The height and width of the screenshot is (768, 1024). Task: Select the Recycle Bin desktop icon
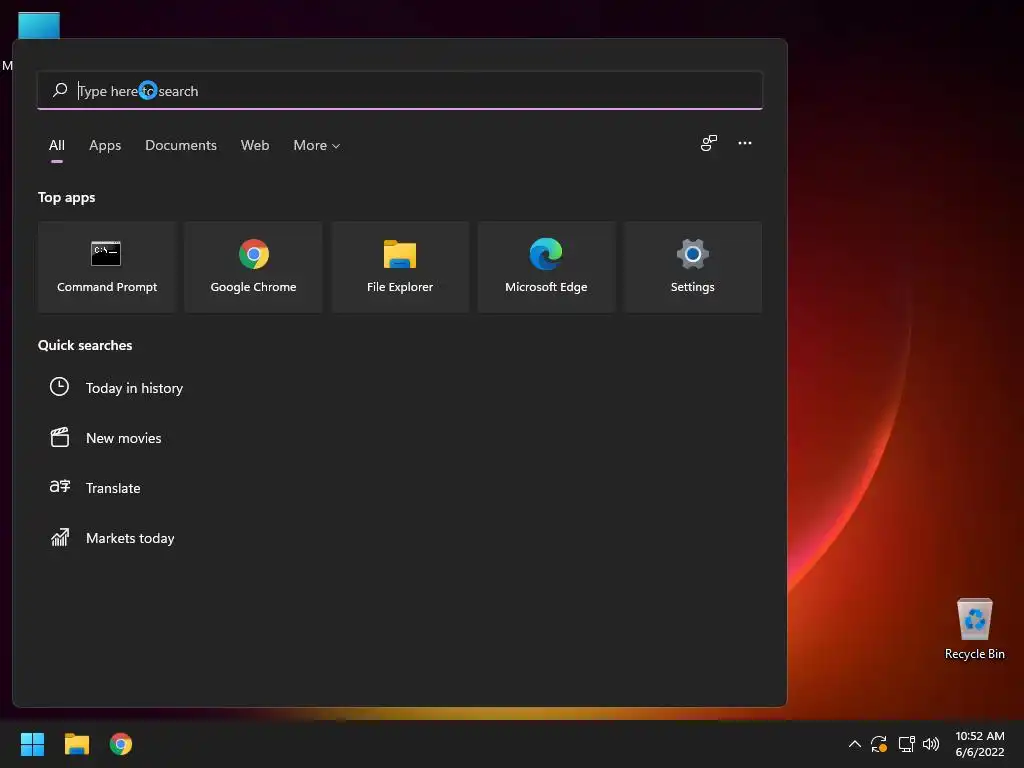click(x=974, y=630)
